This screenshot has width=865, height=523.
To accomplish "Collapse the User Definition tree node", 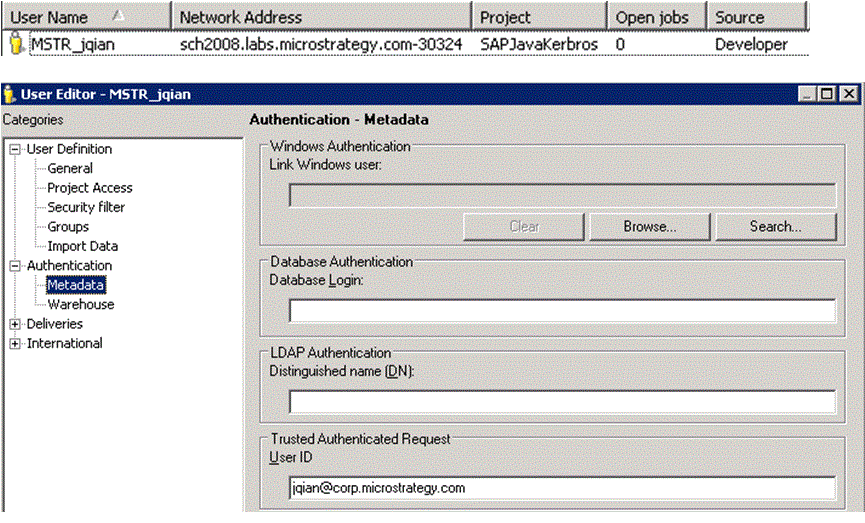I will click(15, 150).
